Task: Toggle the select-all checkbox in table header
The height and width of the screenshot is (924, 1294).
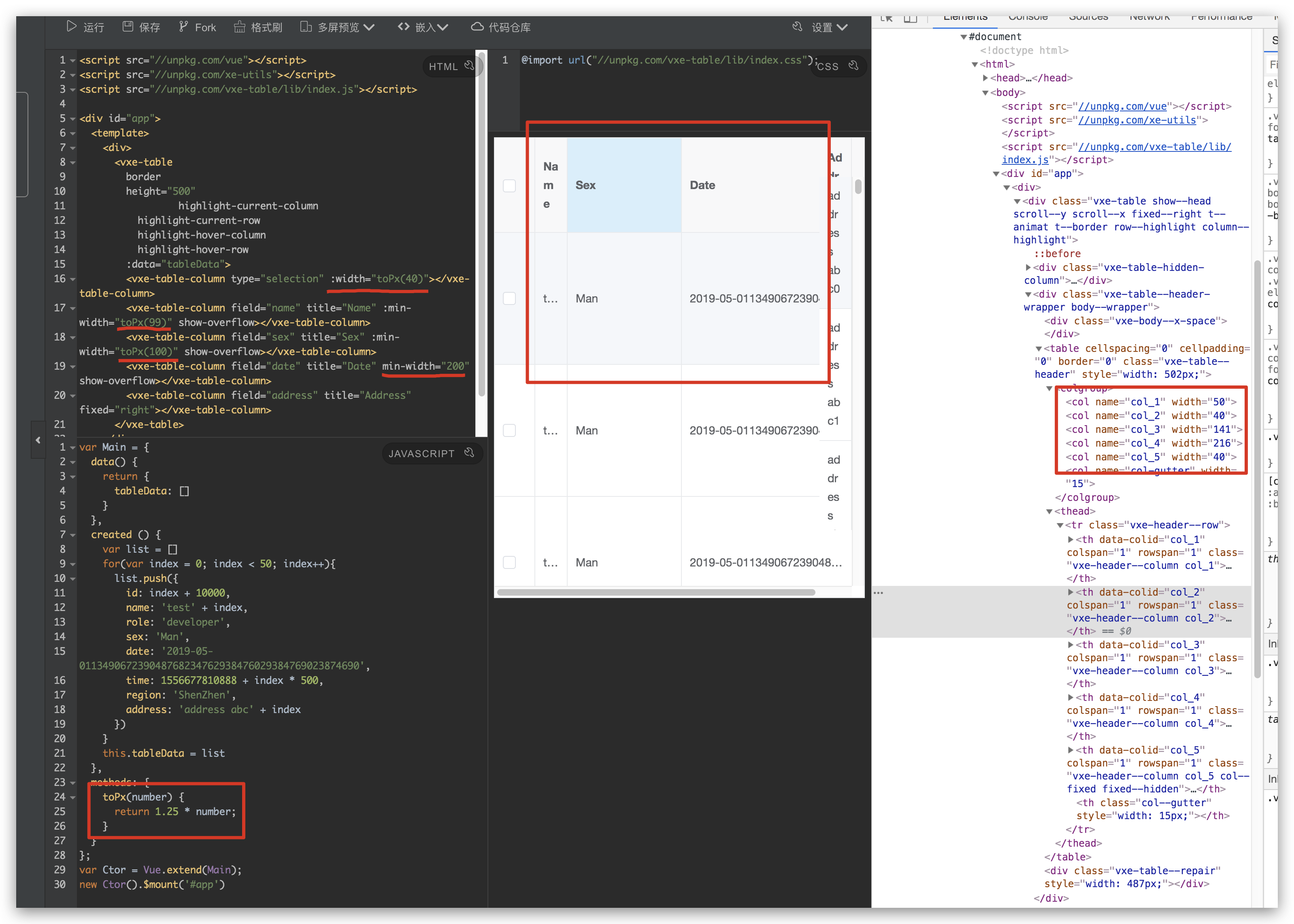Action: 509,185
